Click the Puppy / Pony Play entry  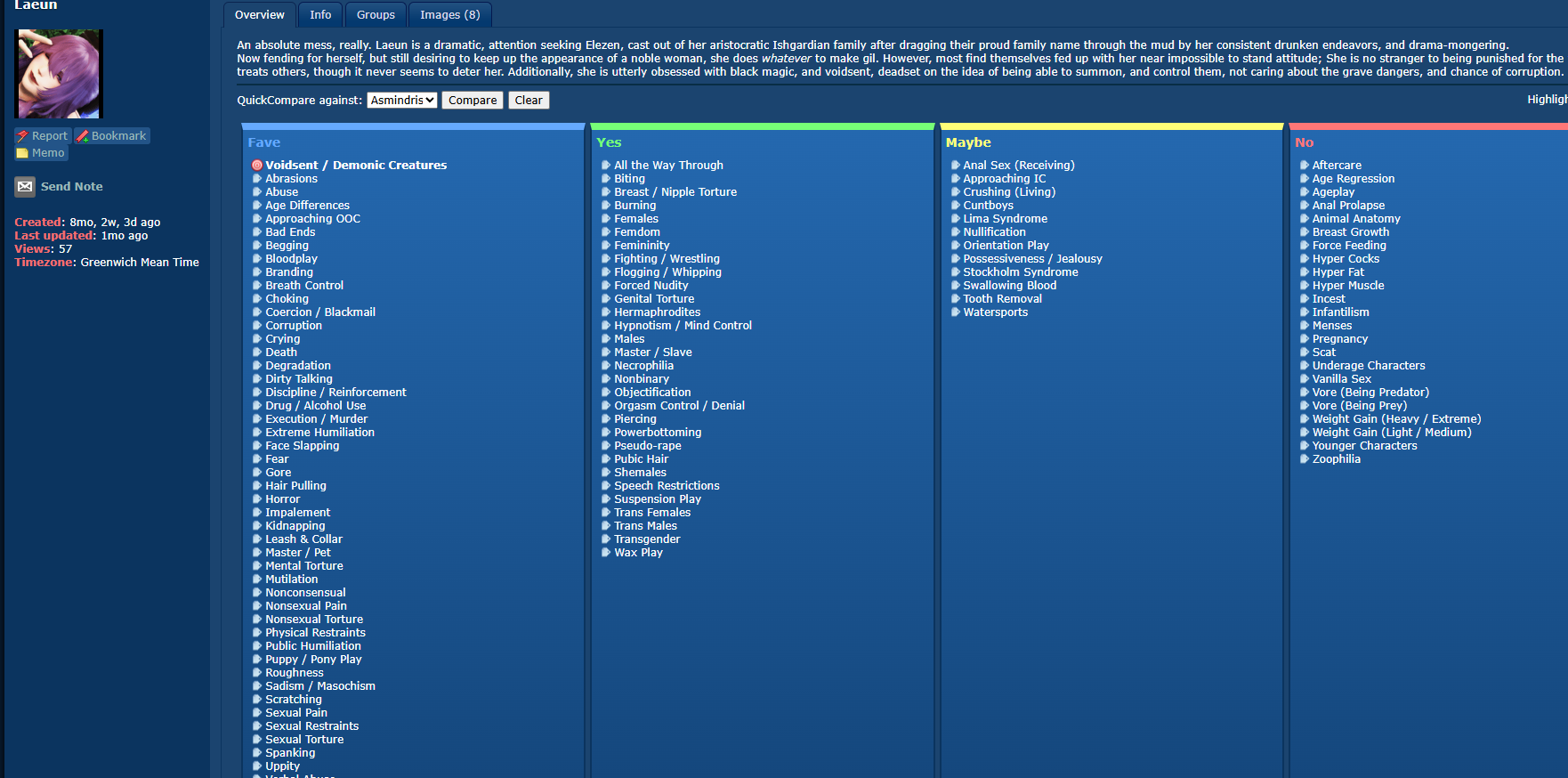313,660
